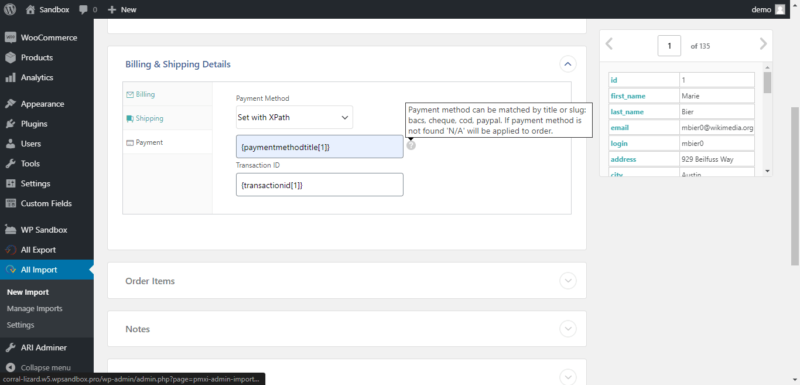This screenshot has width=800, height=385.
Task: Open the demo user avatar
Action: tap(780, 9)
